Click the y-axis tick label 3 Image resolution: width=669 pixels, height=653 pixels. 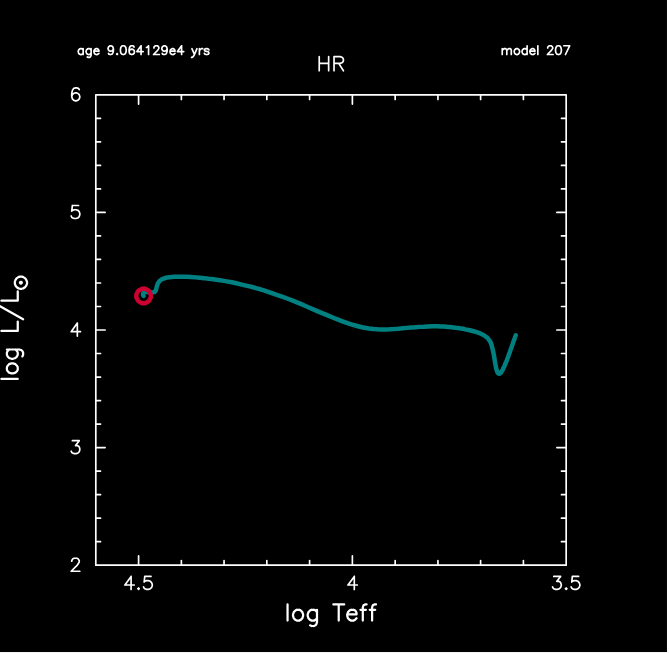(x=76, y=447)
